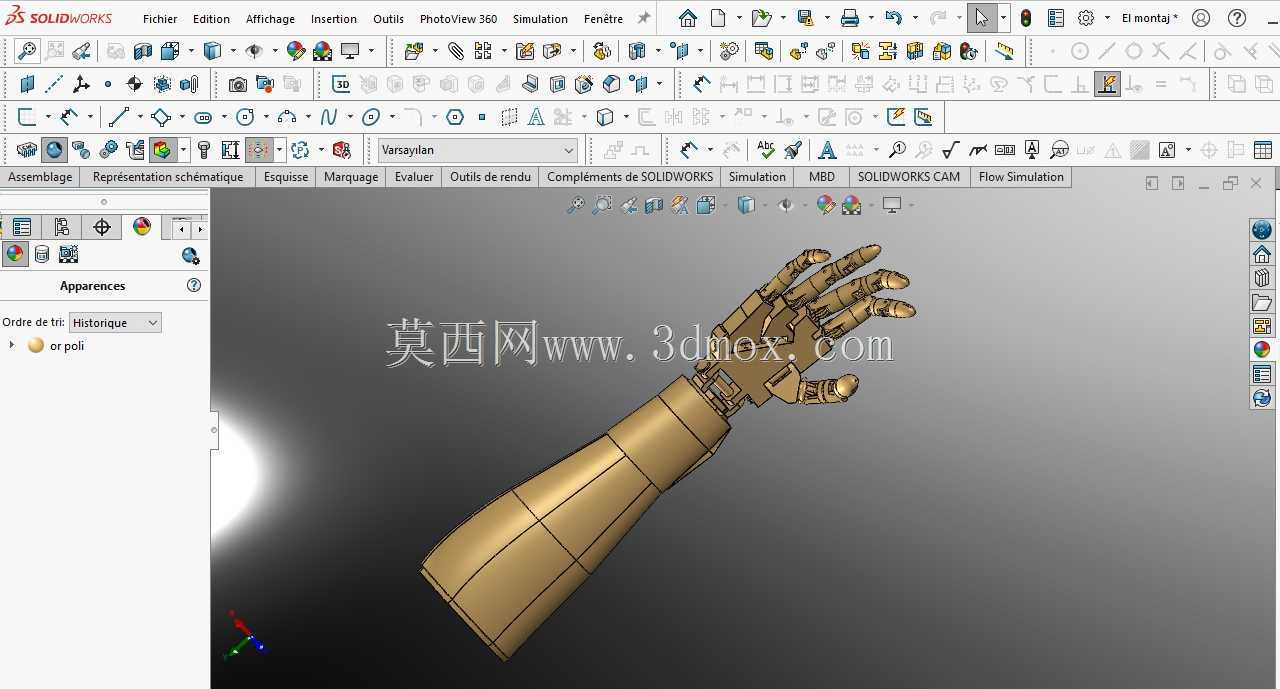Click the Print icon
The image size is (1280, 689).
850,18
